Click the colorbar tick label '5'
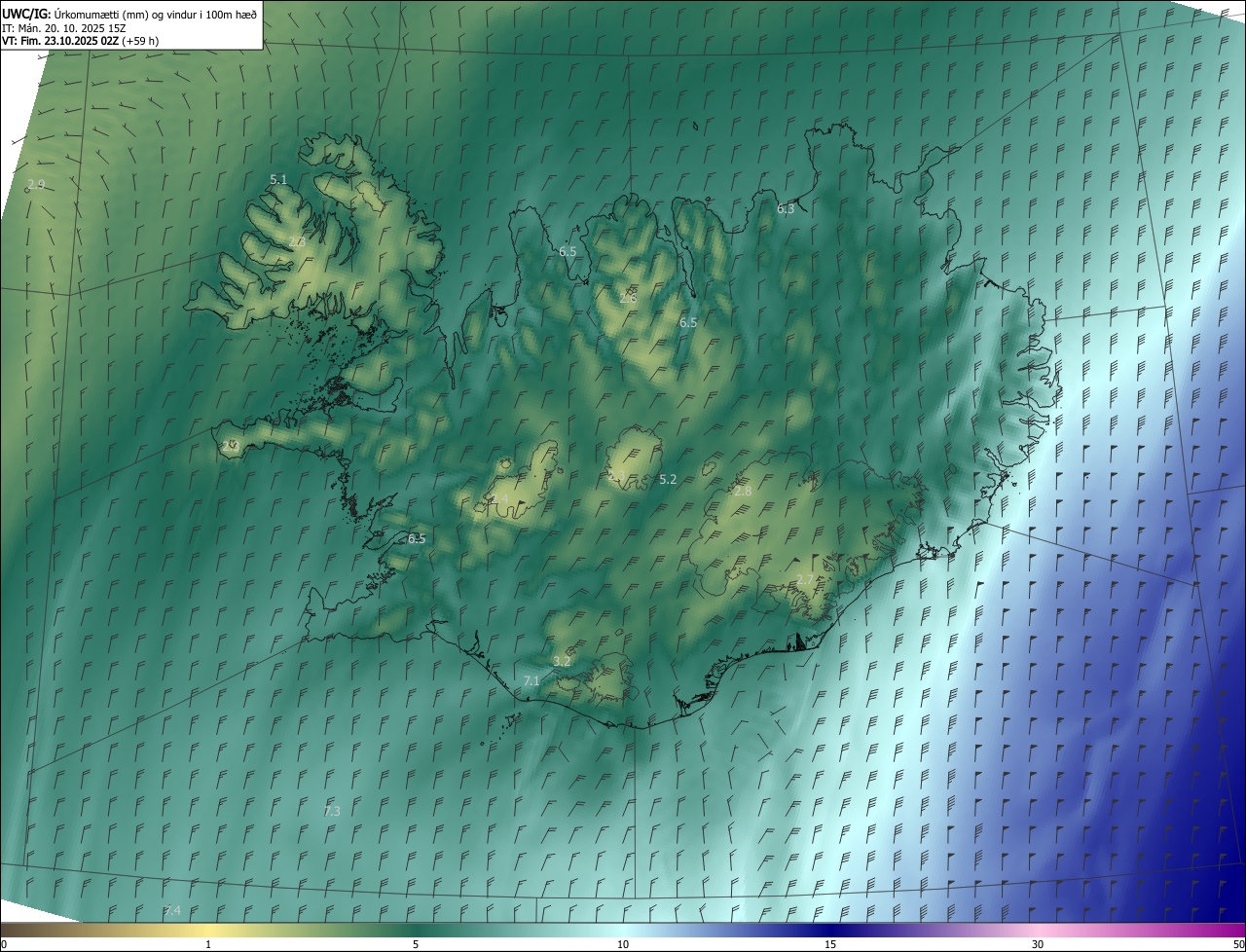The width and height of the screenshot is (1246, 952). 416,944
